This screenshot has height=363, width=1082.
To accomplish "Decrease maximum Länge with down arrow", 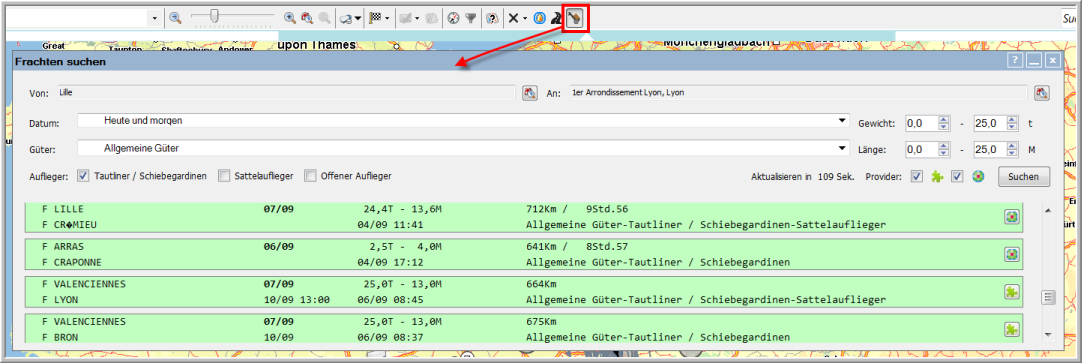I will coord(1012,153).
